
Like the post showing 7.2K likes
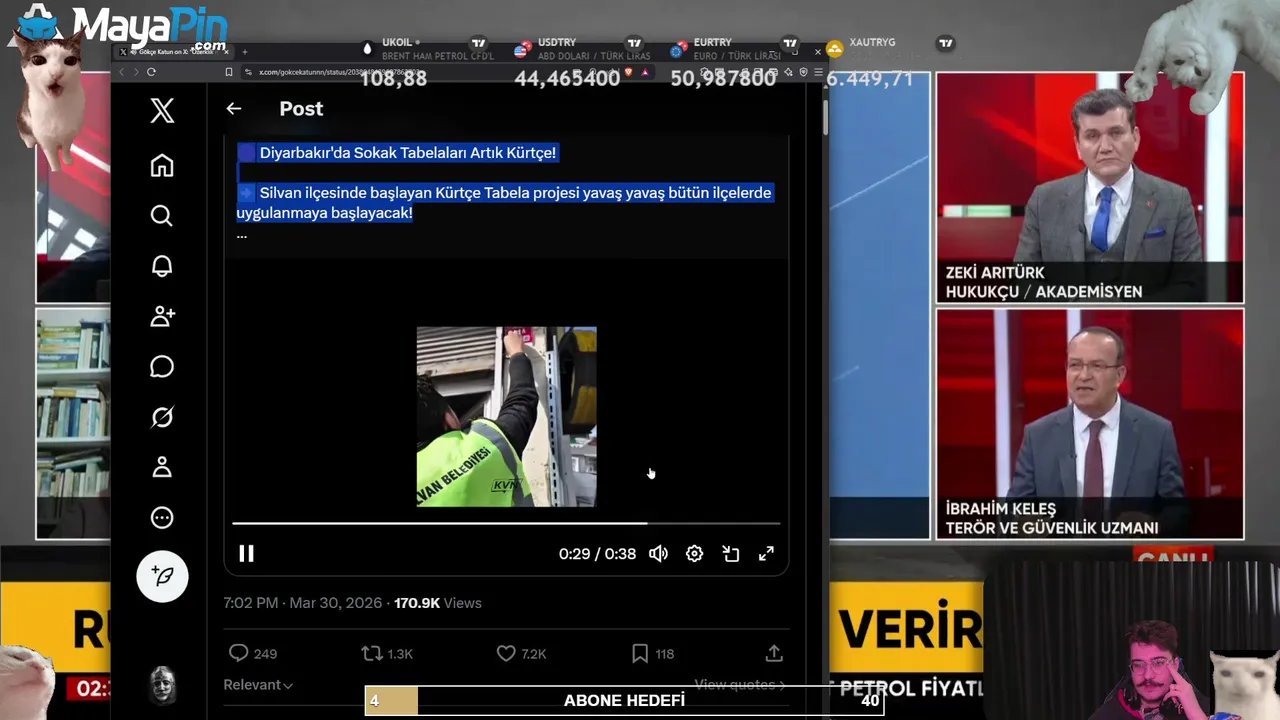pyautogui.click(x=521, y=654)
